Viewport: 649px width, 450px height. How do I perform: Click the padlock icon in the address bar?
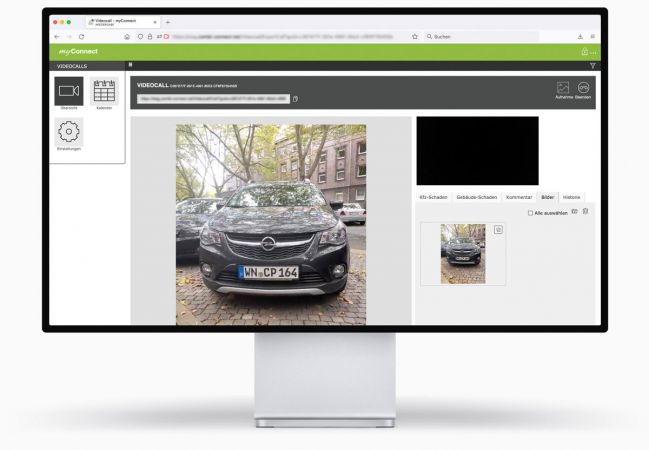pos(150,36)
